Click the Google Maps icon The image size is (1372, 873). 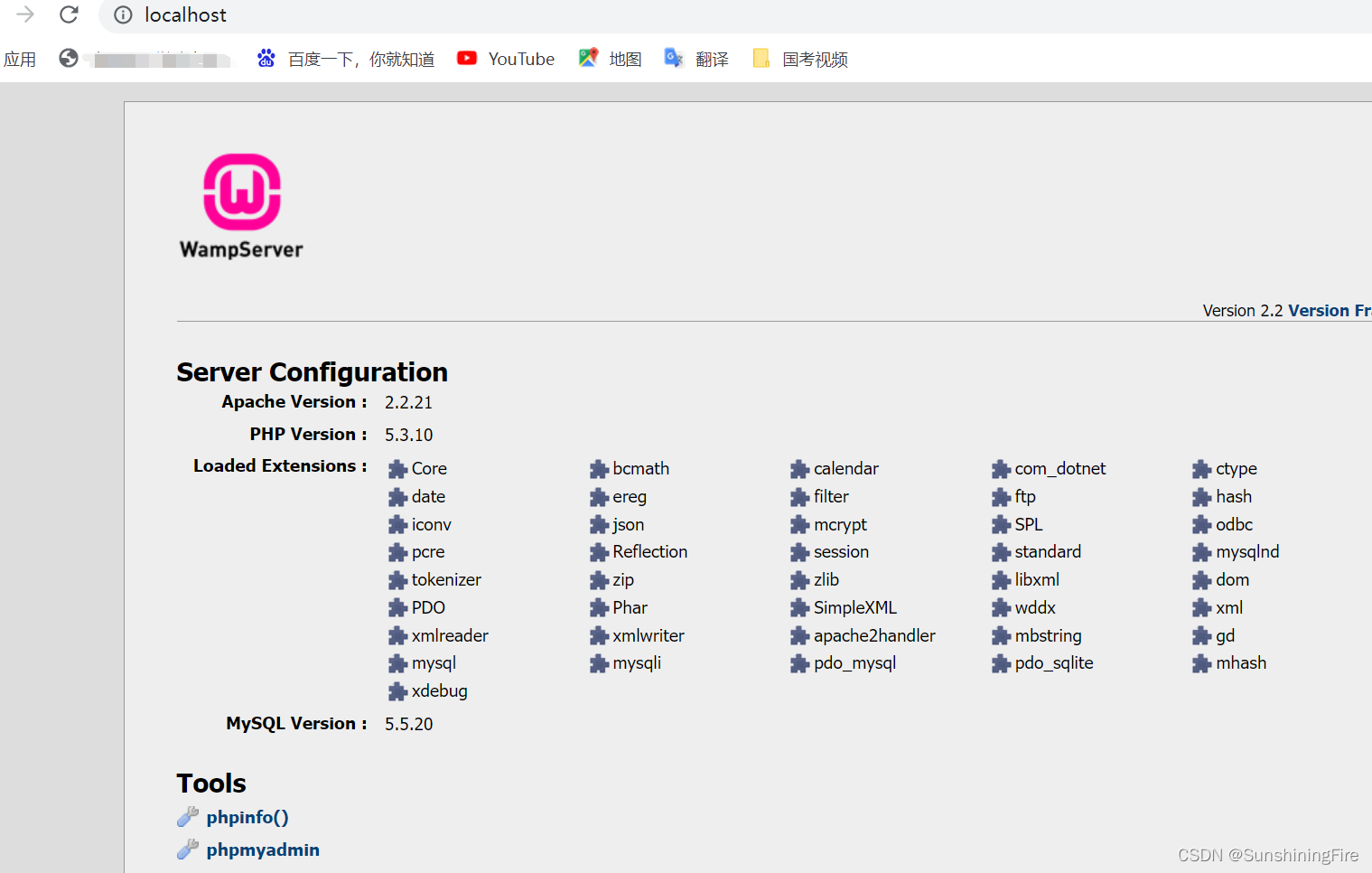coord(588,58)
